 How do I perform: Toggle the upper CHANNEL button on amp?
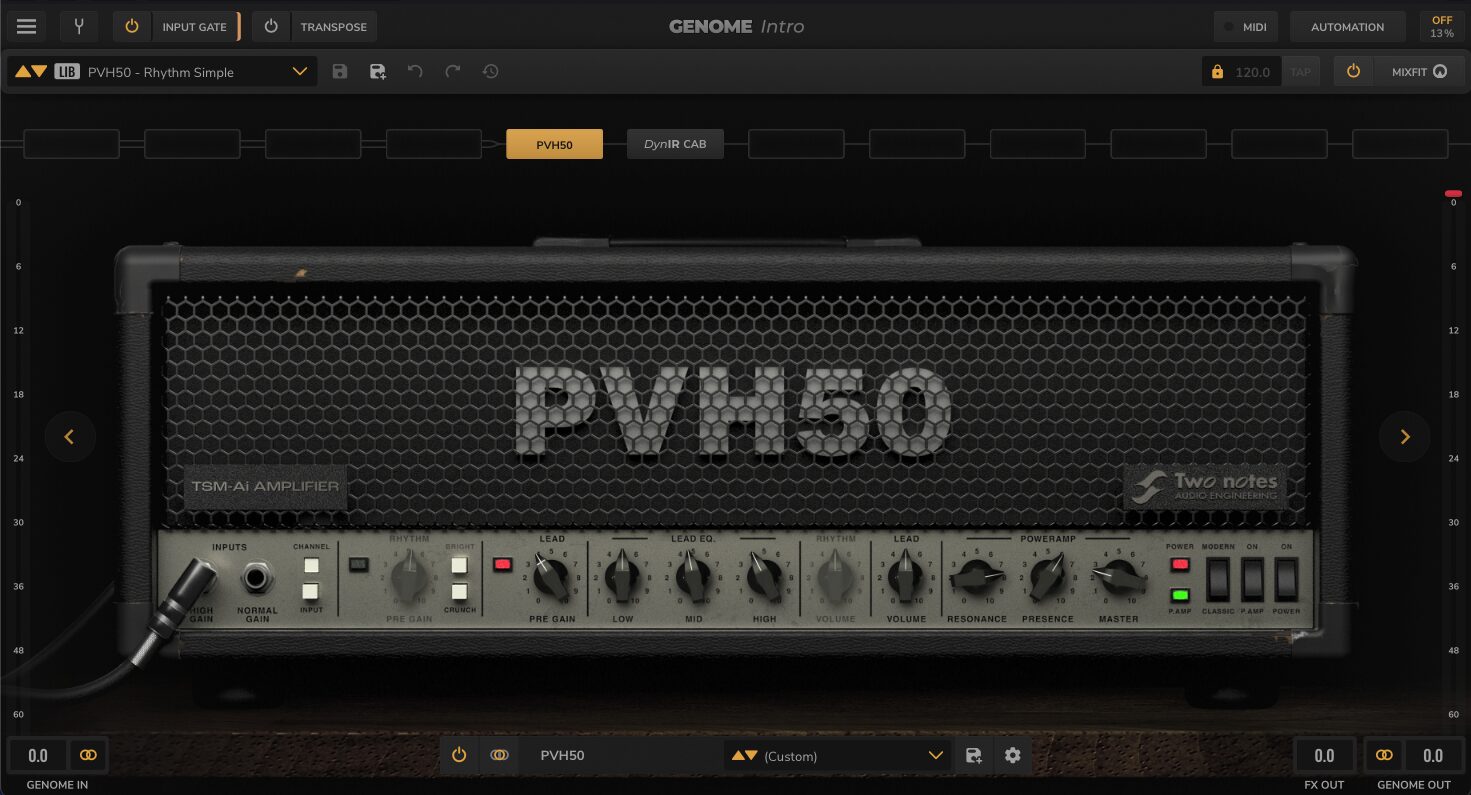311,565
